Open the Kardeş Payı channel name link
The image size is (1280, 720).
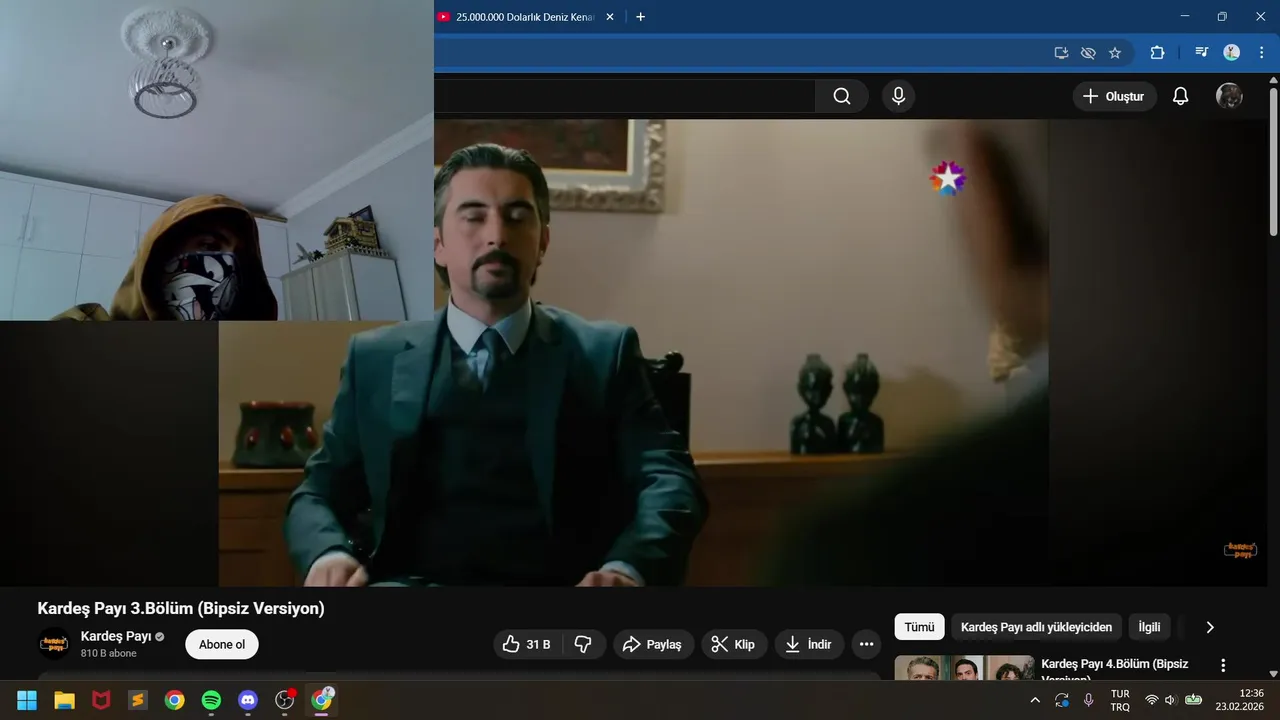116,636
